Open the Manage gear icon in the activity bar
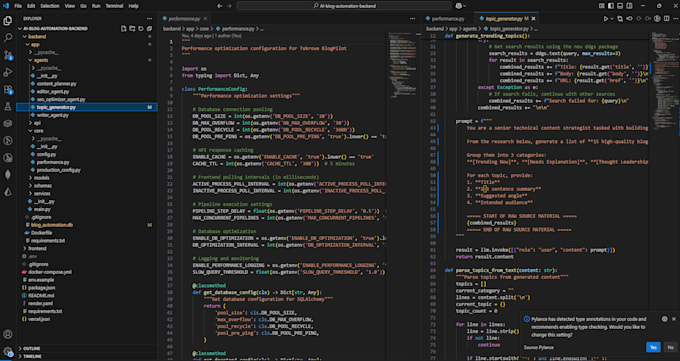The height and width of the screenshot is (361, 680). click(x=7, y=351)
